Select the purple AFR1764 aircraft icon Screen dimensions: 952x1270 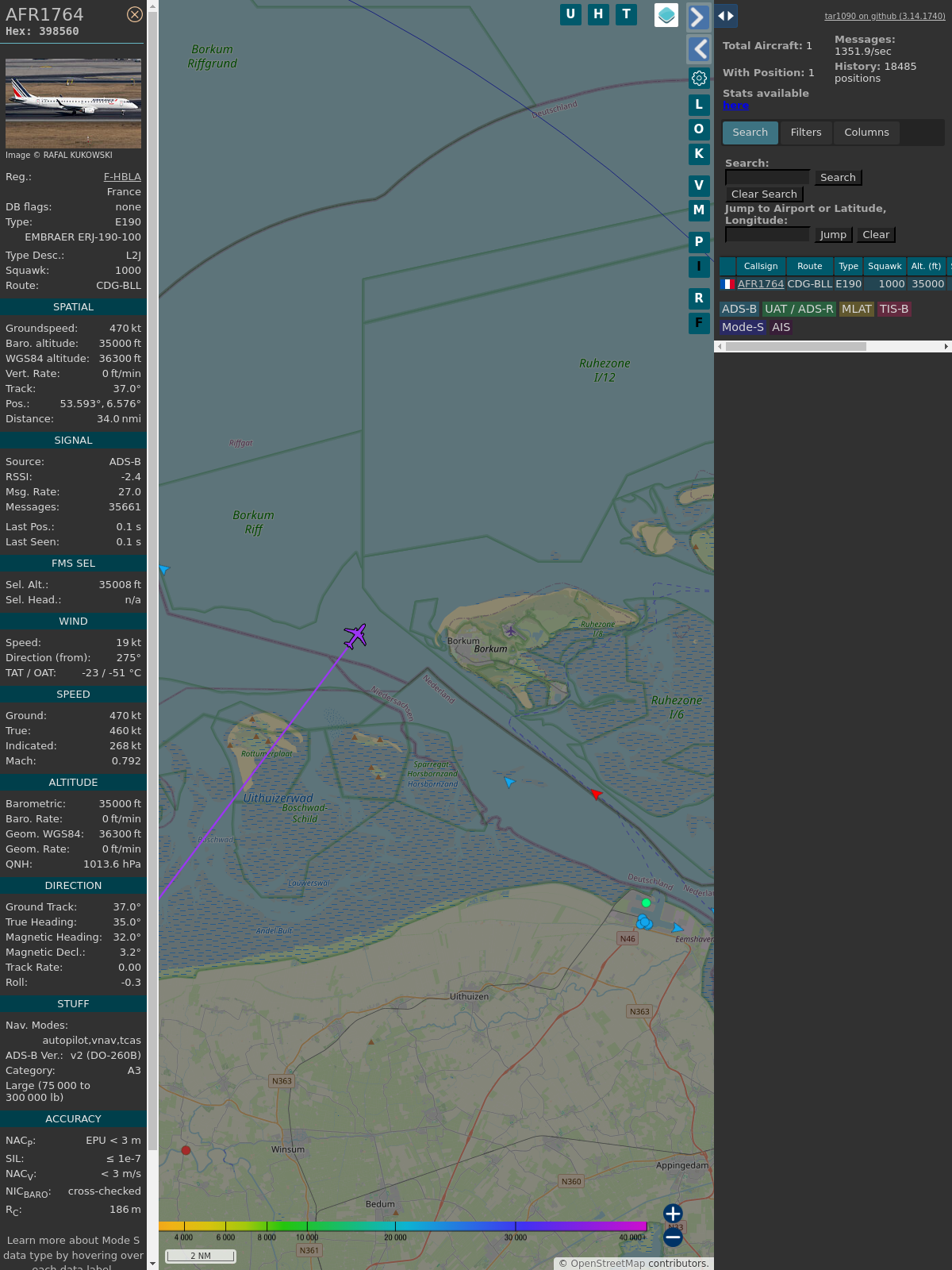(355, 636)
